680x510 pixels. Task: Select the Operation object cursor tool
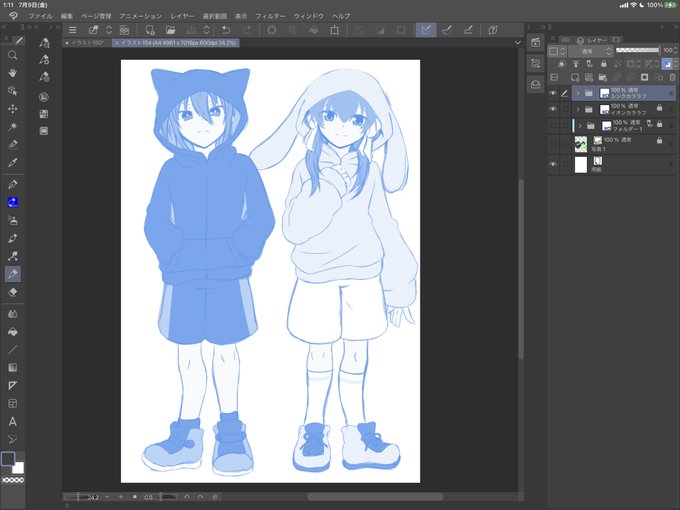click(x=13, y=91)
